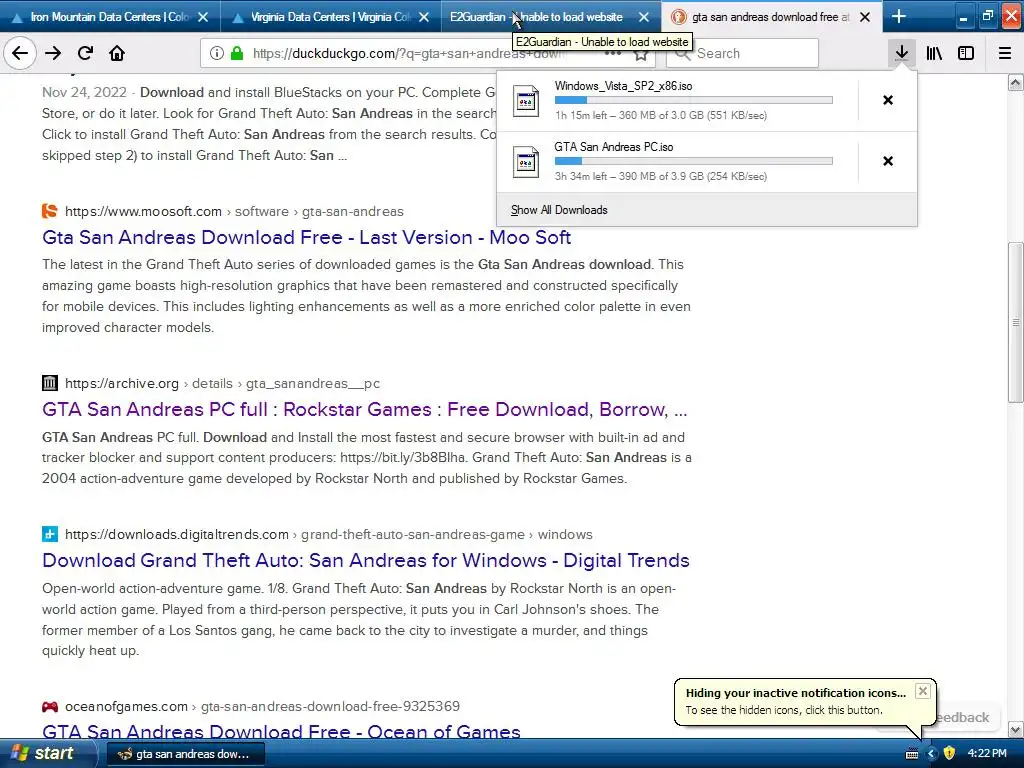Click Moo Soft site favicon

50,211
